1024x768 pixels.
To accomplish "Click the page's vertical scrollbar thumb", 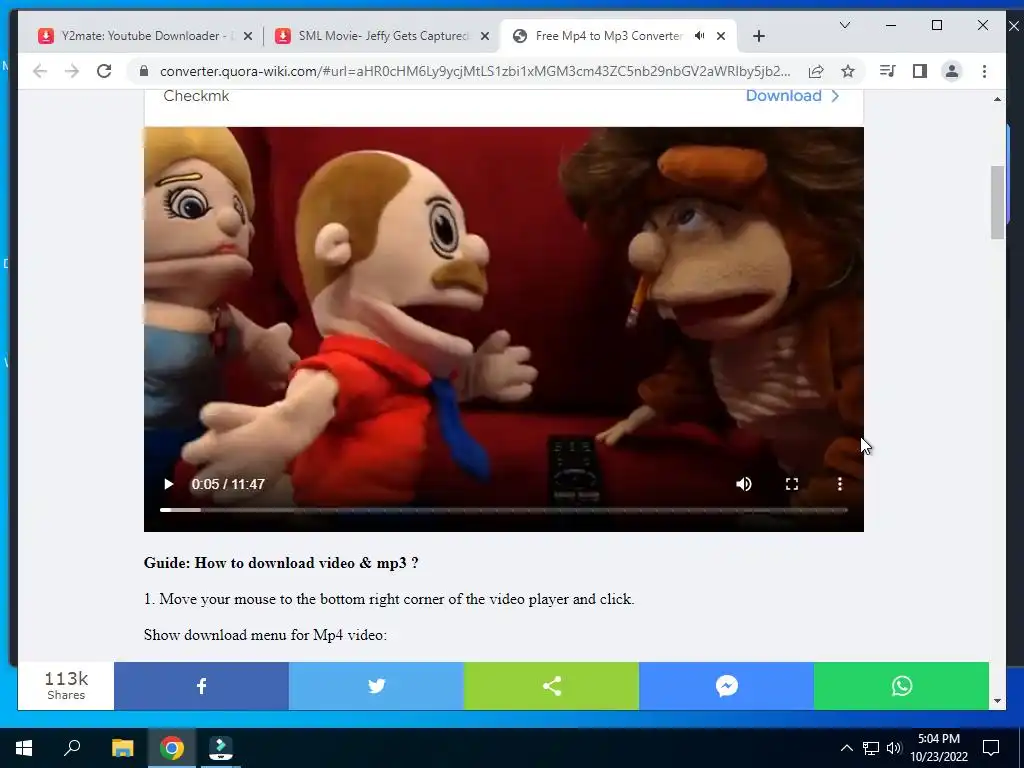I will pos(997,202).
